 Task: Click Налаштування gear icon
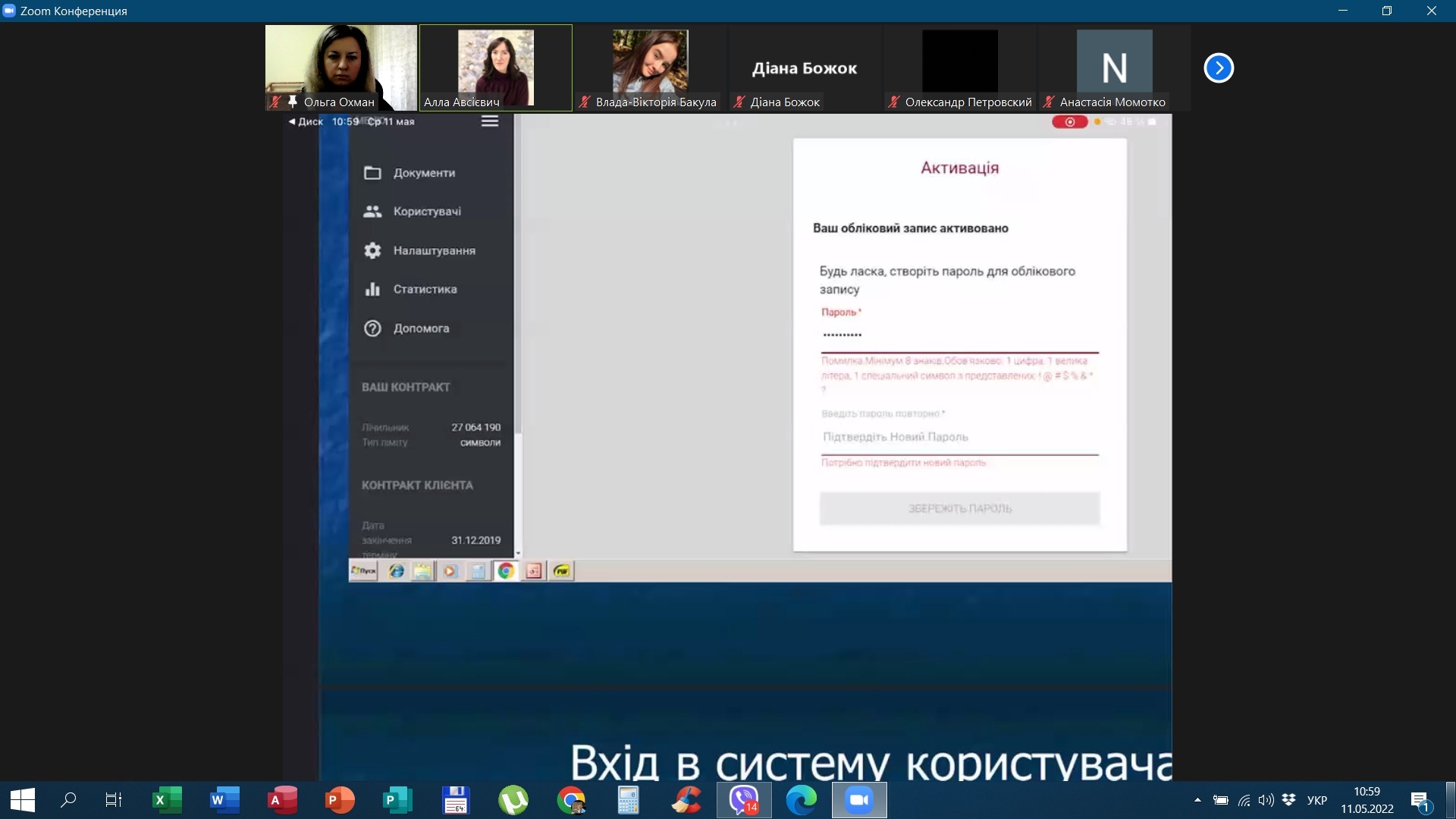(372, 250)
